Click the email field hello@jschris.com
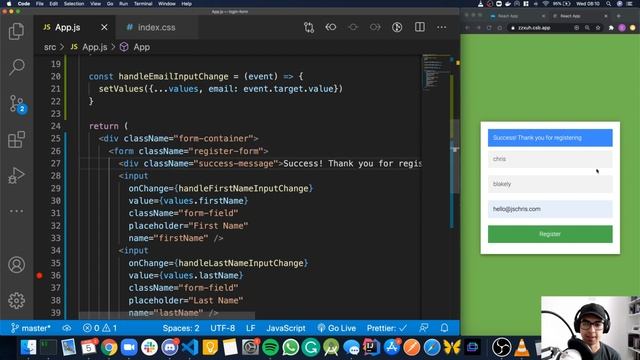 (x=550, y=209)
